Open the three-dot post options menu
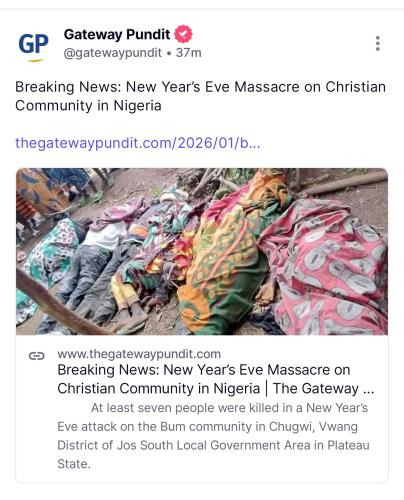Image resolution: width=404 pixels, height=500 pixels. [x=377, y=44]
